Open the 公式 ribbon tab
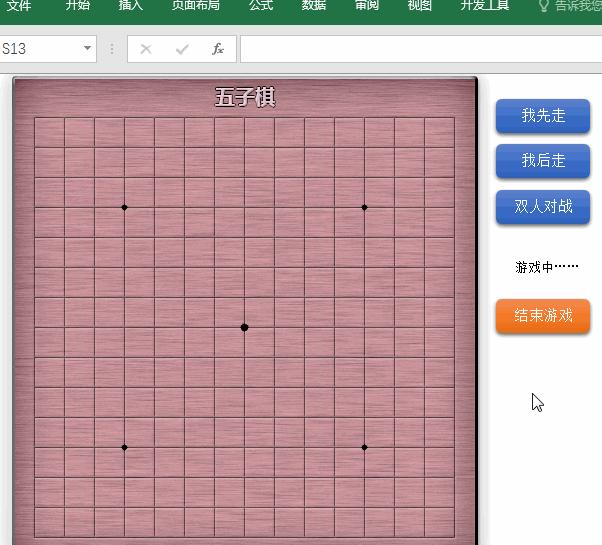This screenshot has height=545, width=602. pos(261,5)
